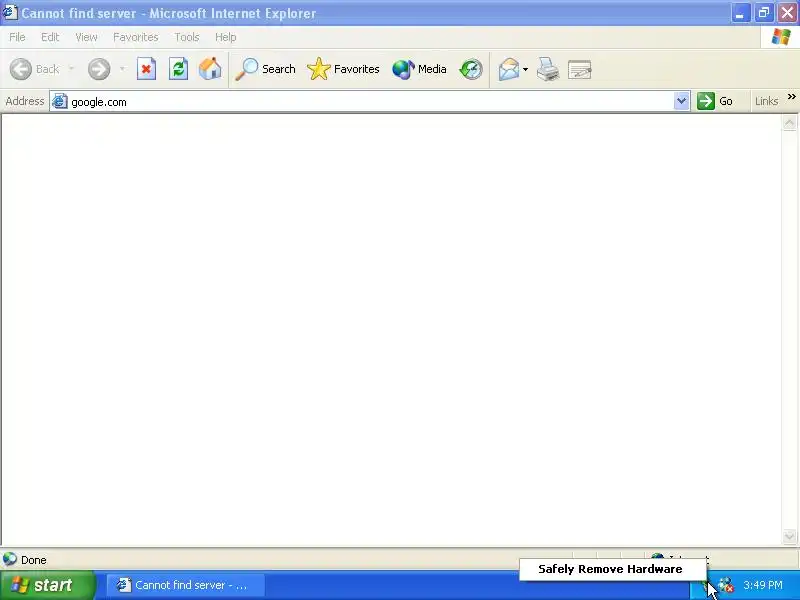Click the Address label beside the URL field
This screenshot has height=600, width=800.
[x=24, y=101]
